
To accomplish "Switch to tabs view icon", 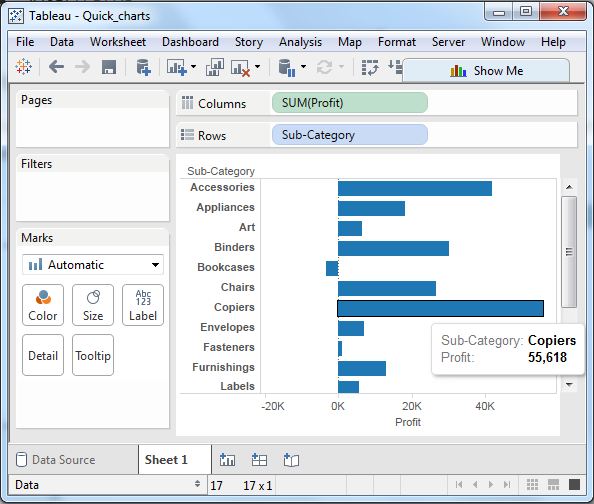I will pyautogui.click(x=574, y=484).
